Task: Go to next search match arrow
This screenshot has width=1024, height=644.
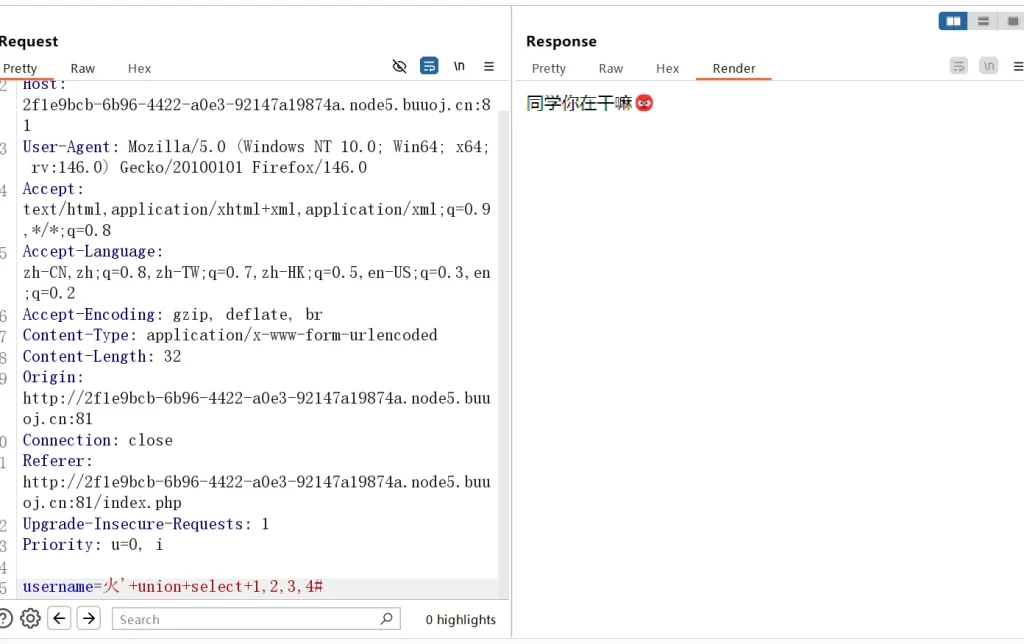Action: (89, 619)
